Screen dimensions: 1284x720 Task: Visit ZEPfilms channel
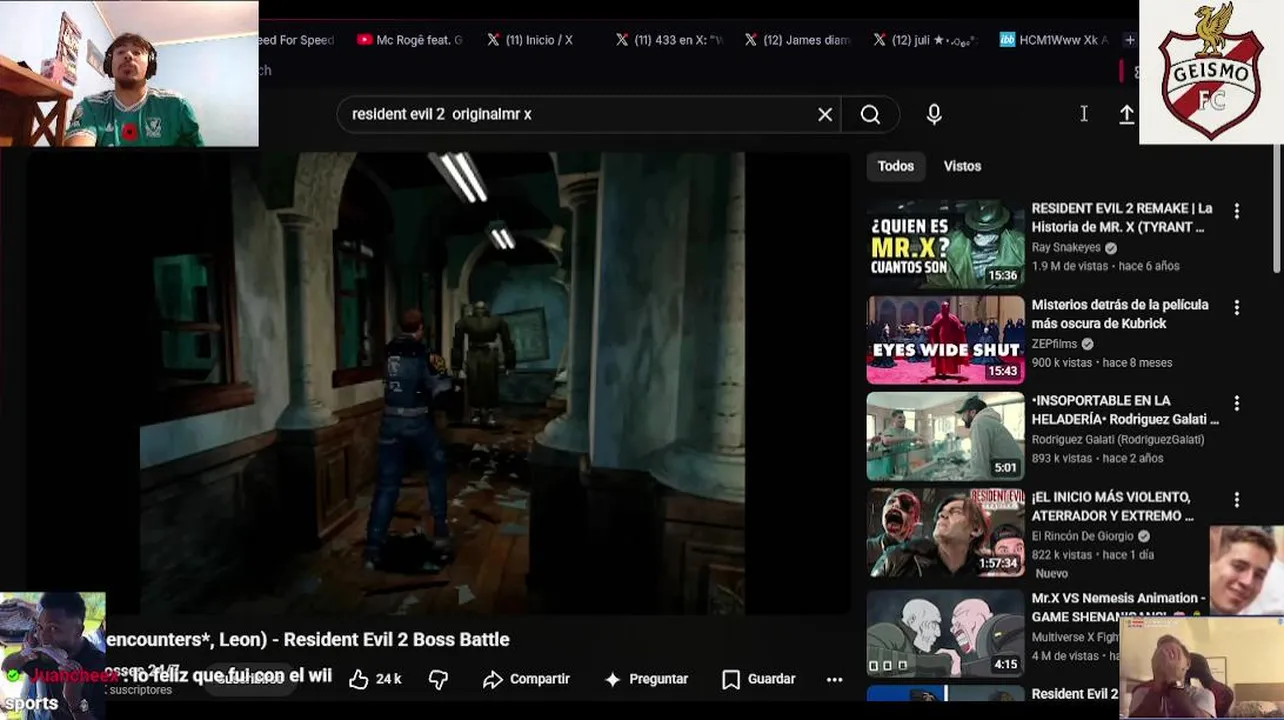[1054, 344]
